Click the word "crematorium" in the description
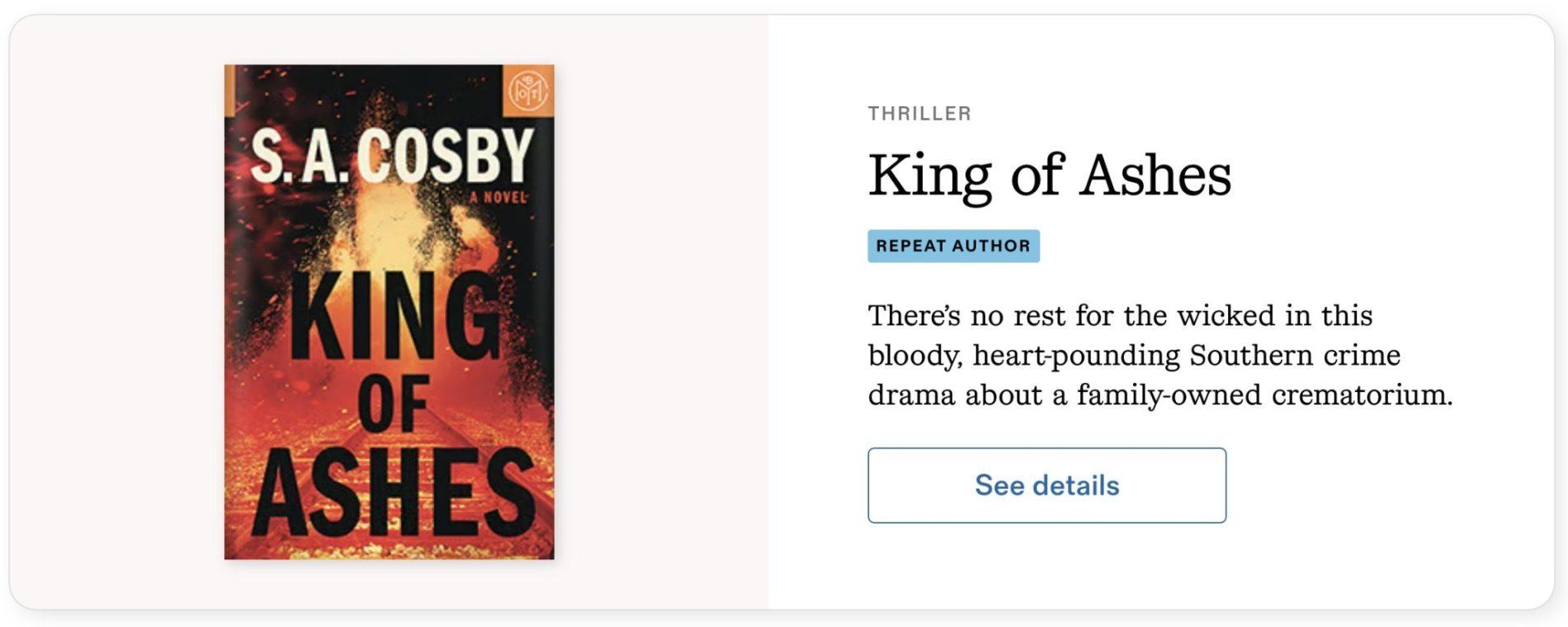The height and width of the screenshot is (627, 1568). [x=1361, y=395]
